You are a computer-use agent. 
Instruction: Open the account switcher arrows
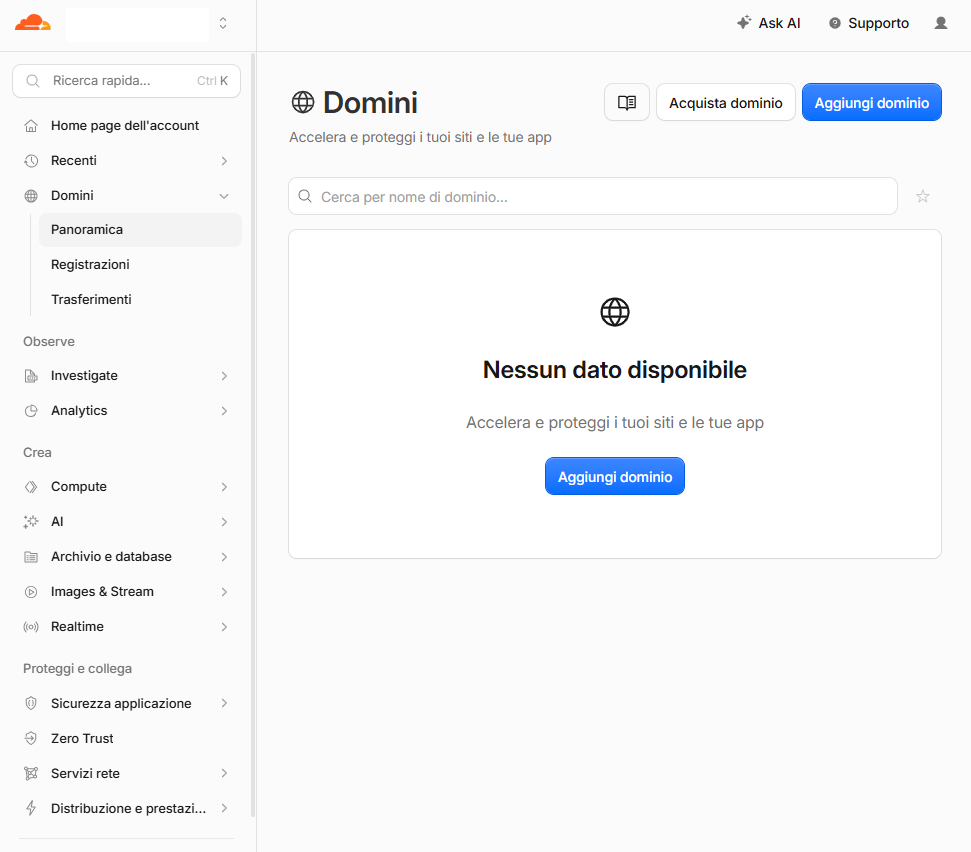point(223,24)
